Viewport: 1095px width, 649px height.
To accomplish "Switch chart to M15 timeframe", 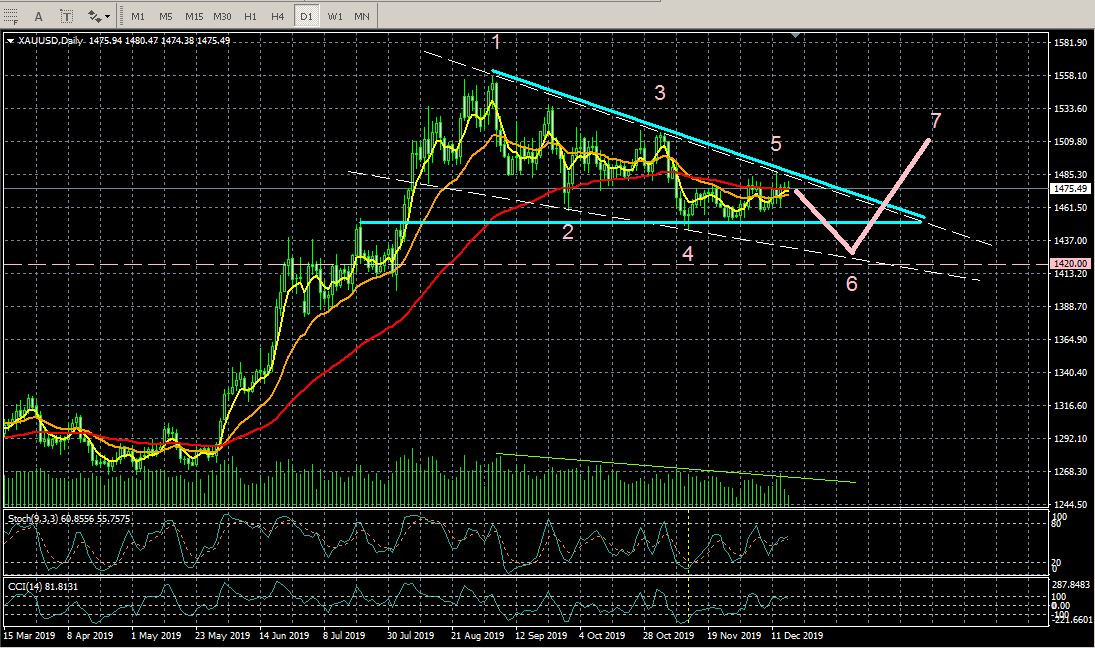I will tap(194, 16).
